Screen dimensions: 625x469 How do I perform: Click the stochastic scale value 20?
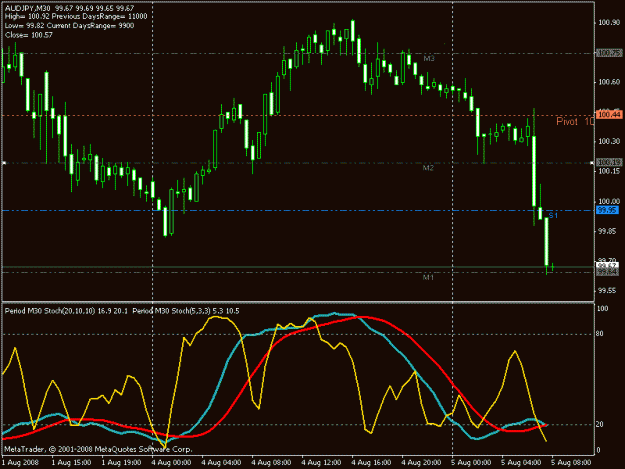pos(599,424)
